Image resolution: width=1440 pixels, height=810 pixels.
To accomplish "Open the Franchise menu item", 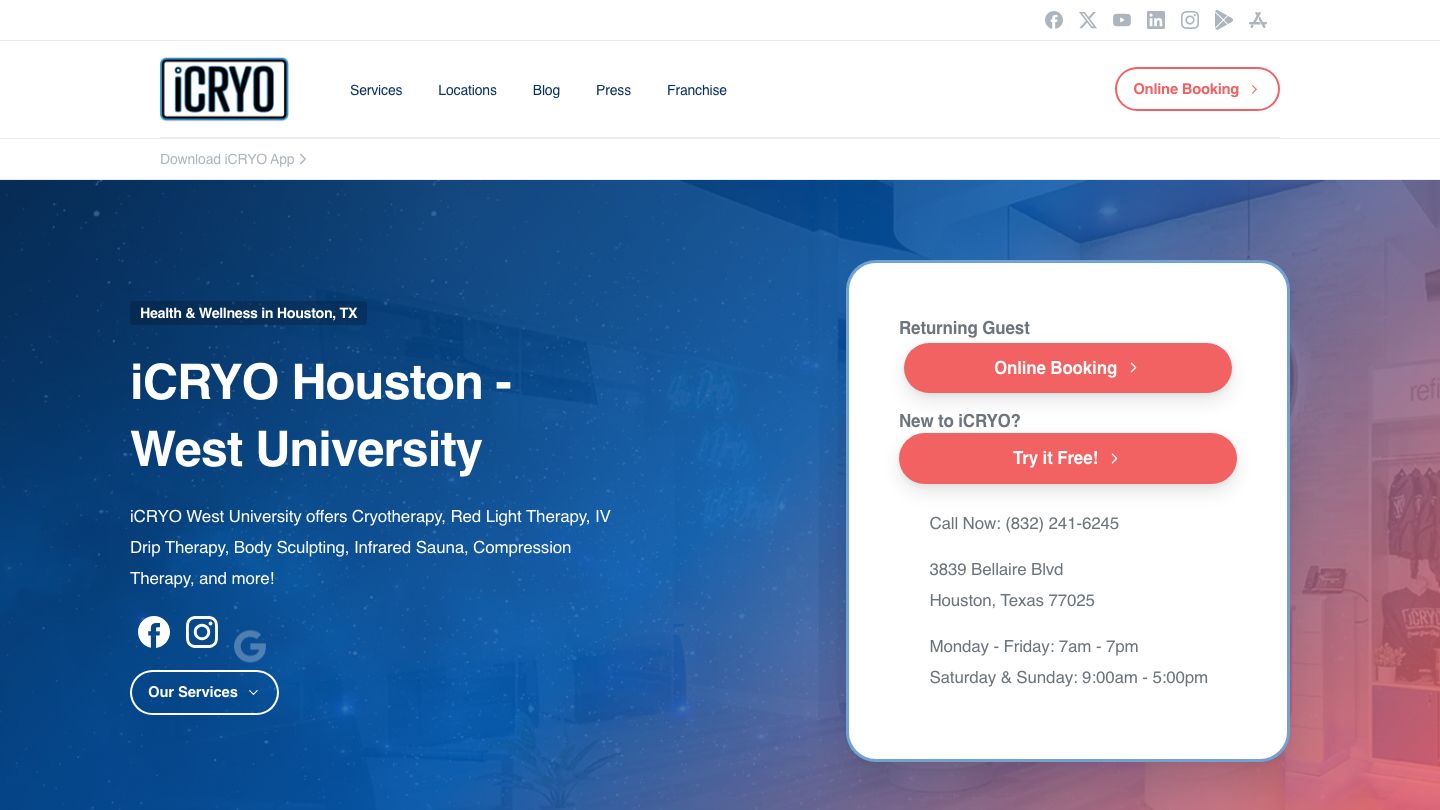I will pos(696,90).
